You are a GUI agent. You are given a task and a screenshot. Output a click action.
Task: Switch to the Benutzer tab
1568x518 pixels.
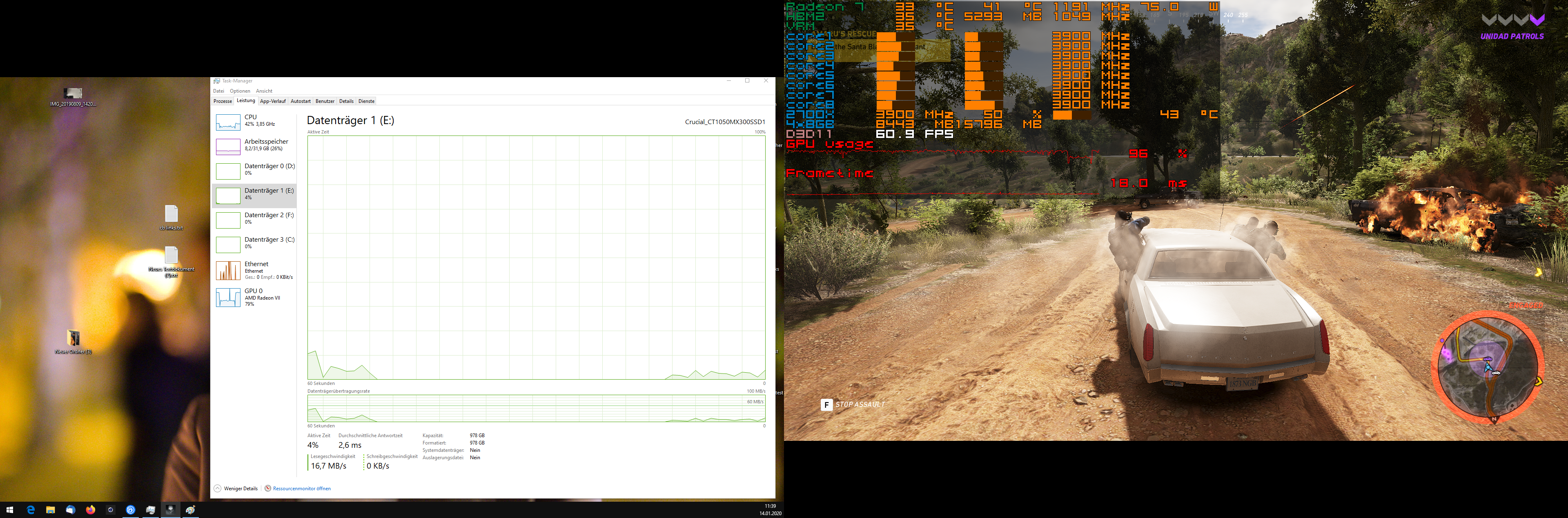[325, 101]
